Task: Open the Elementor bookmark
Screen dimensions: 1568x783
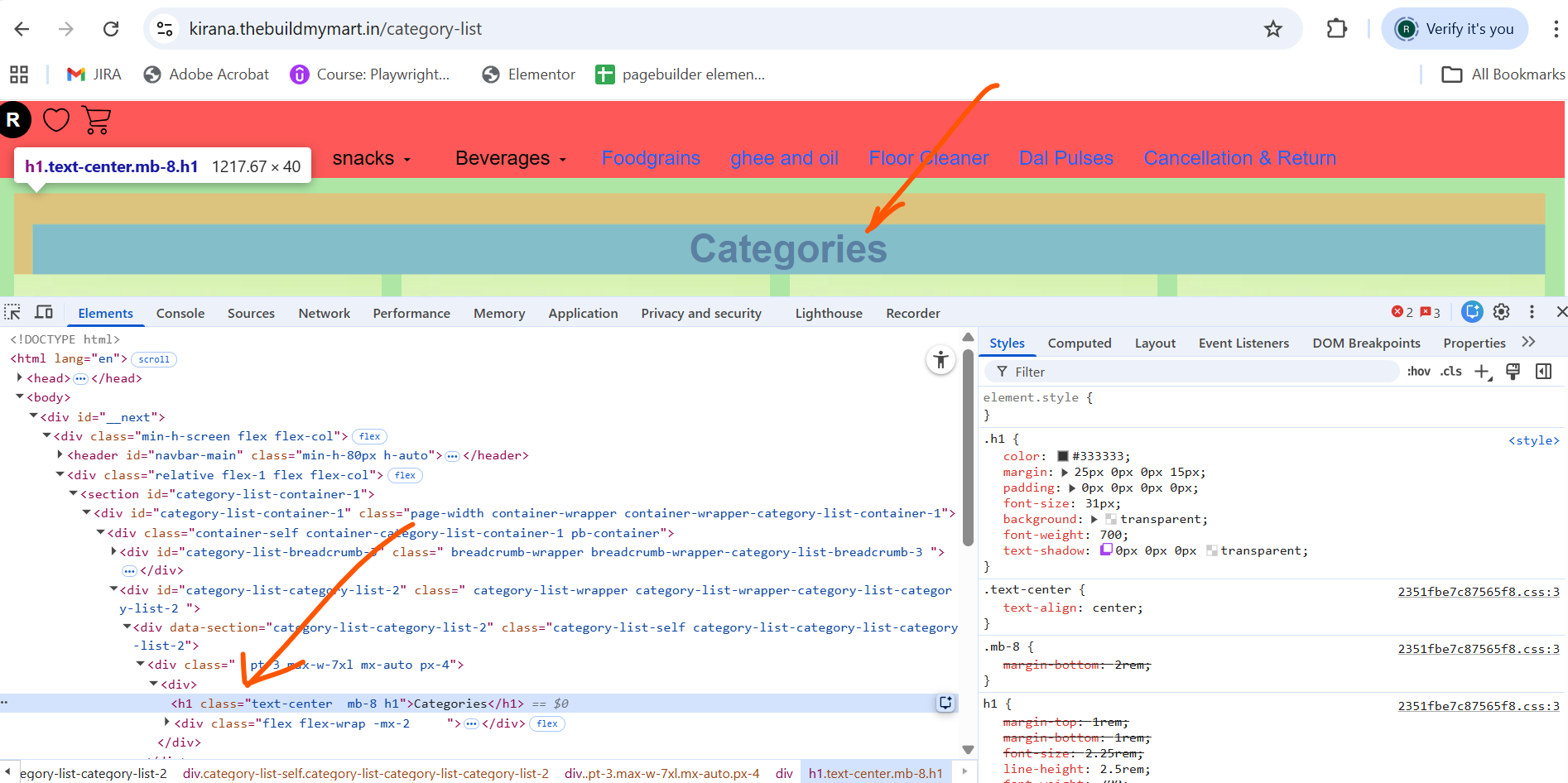Action: (x=528, y=74)
